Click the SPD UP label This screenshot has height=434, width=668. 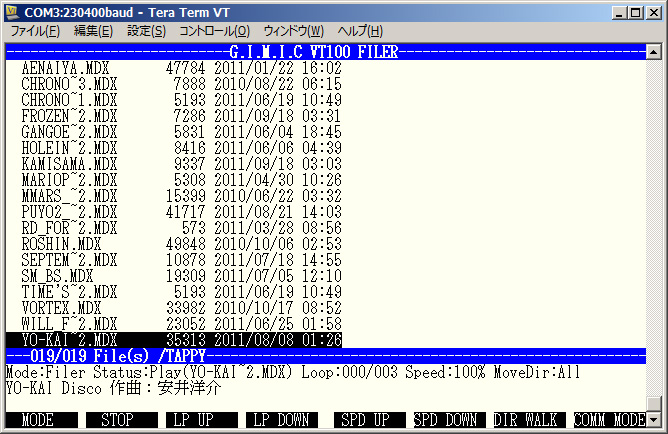pyautogui.click(x=362, y=420)
